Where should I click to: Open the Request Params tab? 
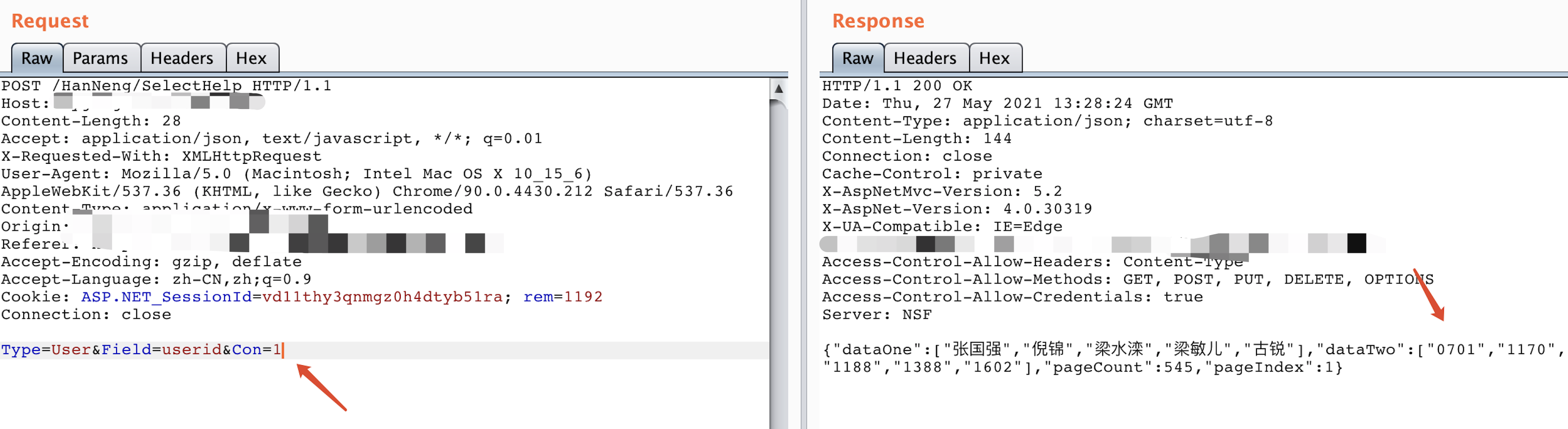100,58
